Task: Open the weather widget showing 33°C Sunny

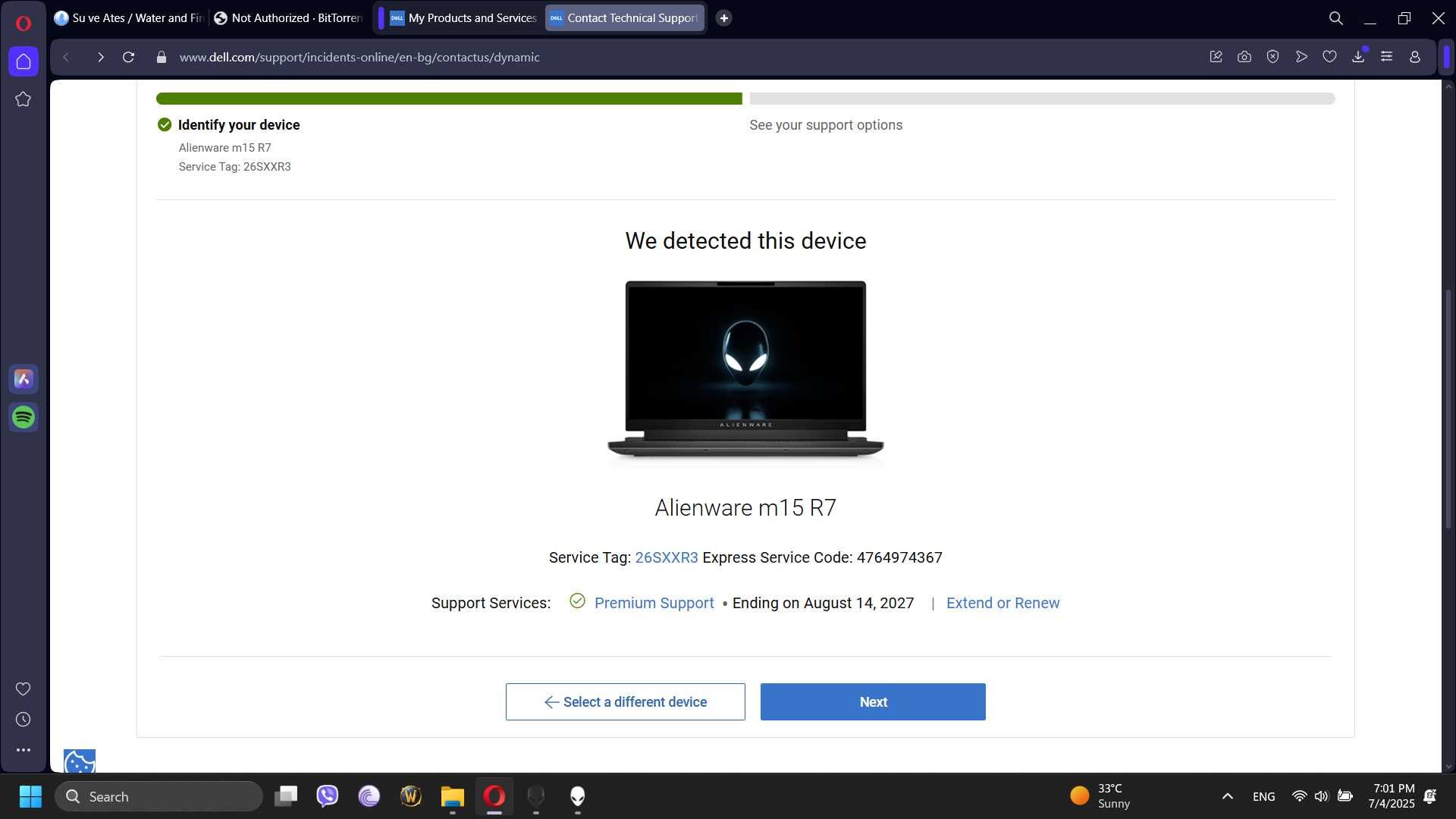Action: coord(1100,796)
